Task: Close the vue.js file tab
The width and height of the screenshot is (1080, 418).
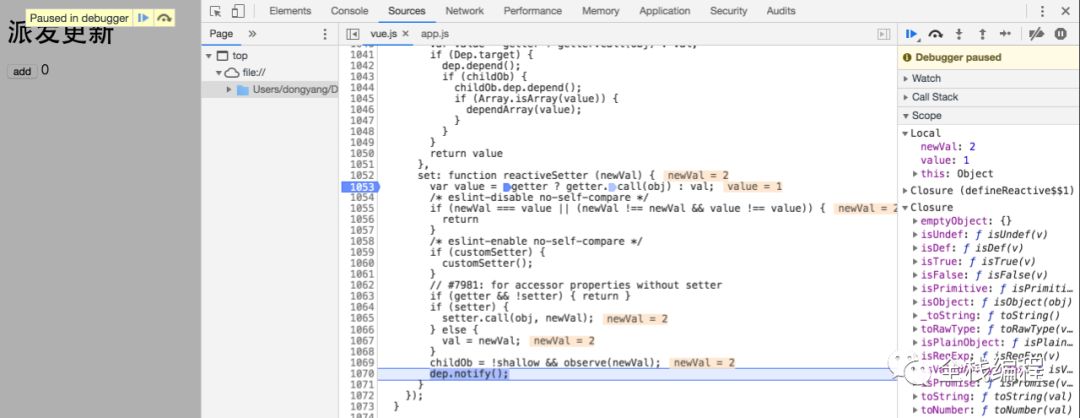Action: click(x=406, y=33)
